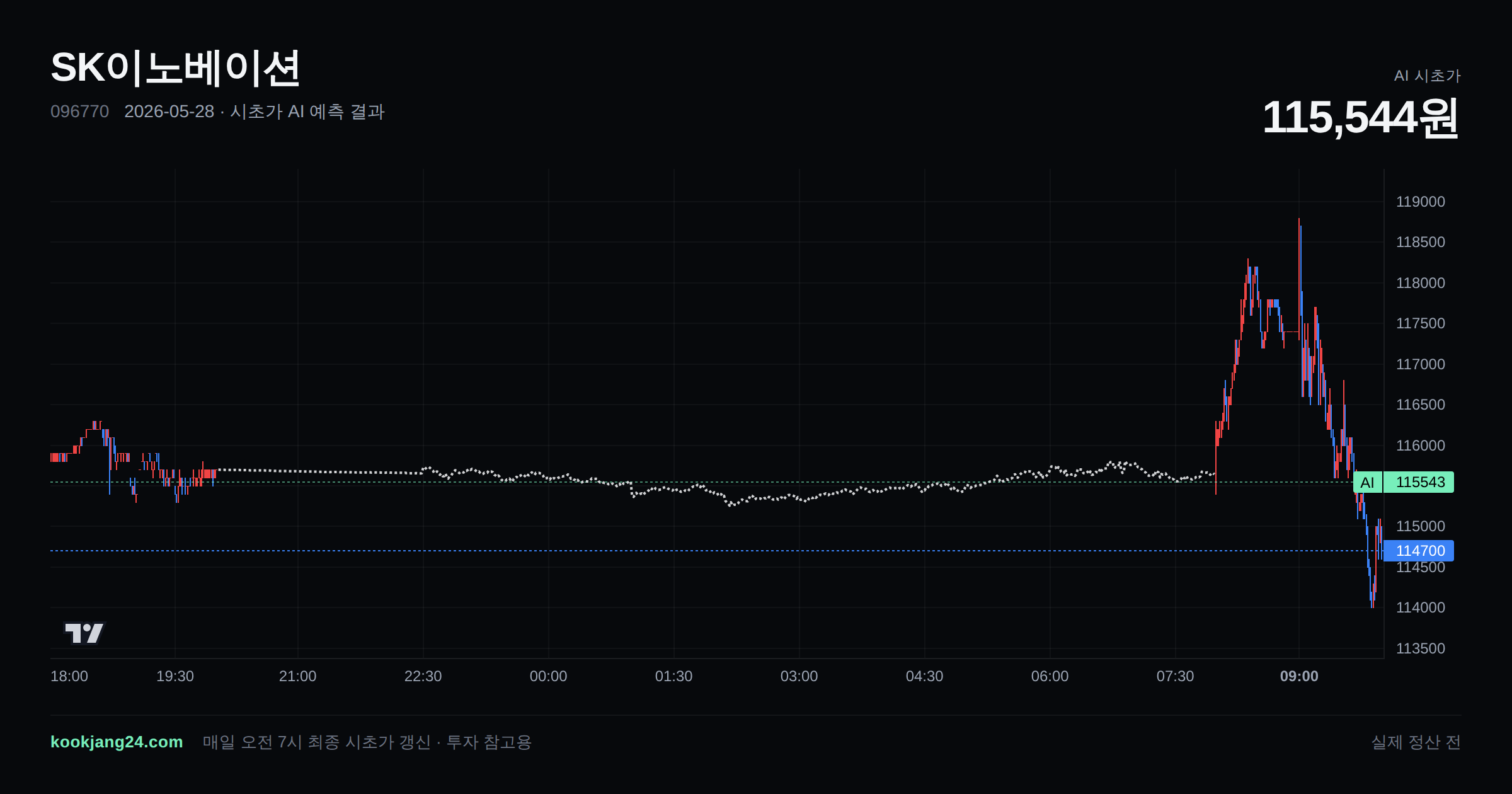Click the 'AI 시초가' caption
This screenshot has height=794, width=1512.
tap(1427, 76)
